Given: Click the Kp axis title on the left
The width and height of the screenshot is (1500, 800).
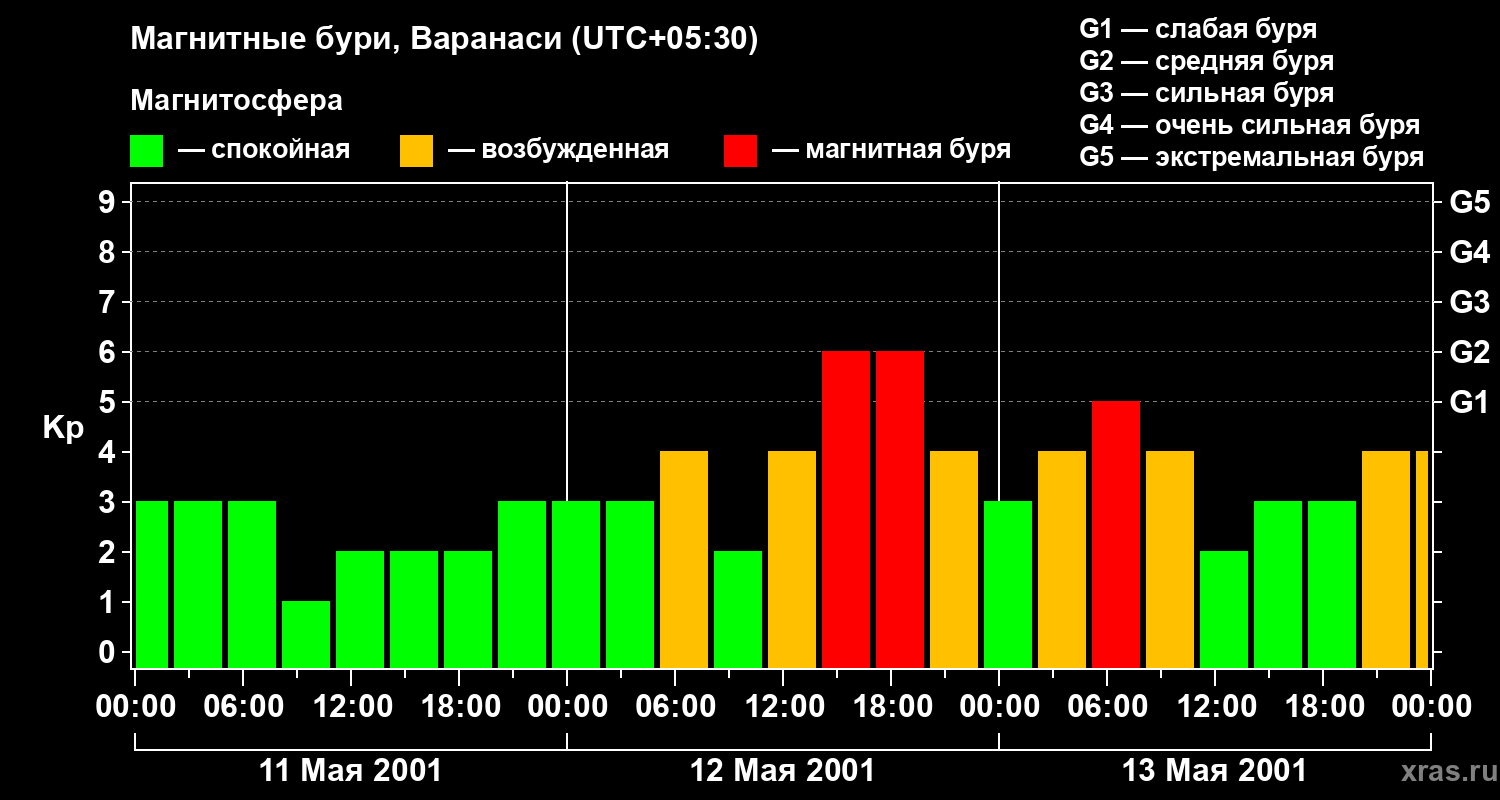Looking at the screenshot, I should pyautogui.click(x=63, y=428).
